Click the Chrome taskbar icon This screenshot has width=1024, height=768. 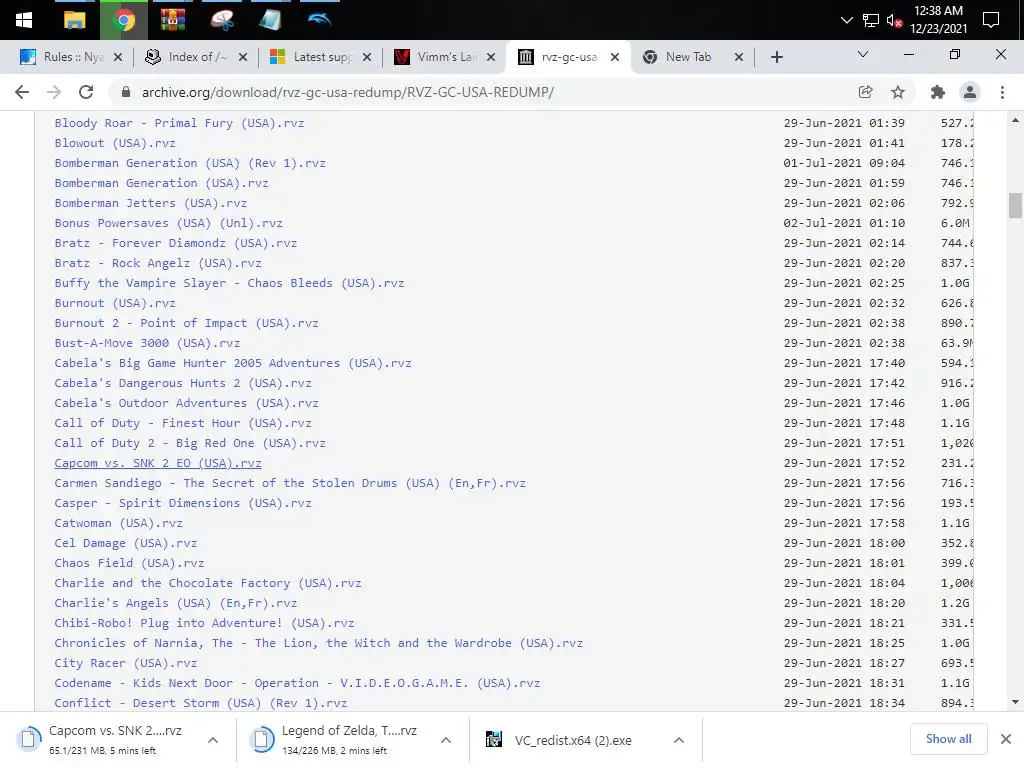tap(124, 20)
